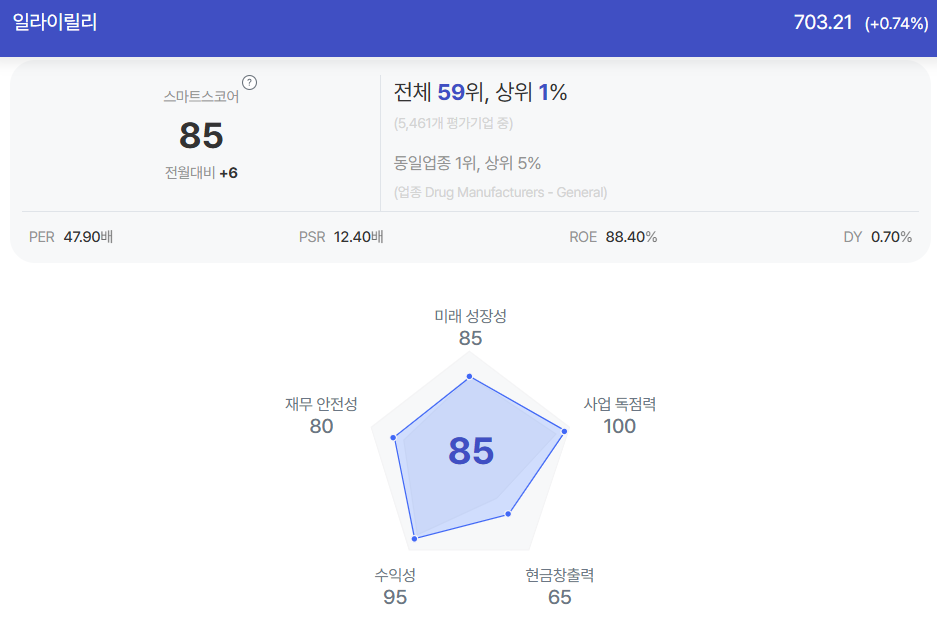Click the 사업 독점력 score of 100
937x627 pixels.
620,426
